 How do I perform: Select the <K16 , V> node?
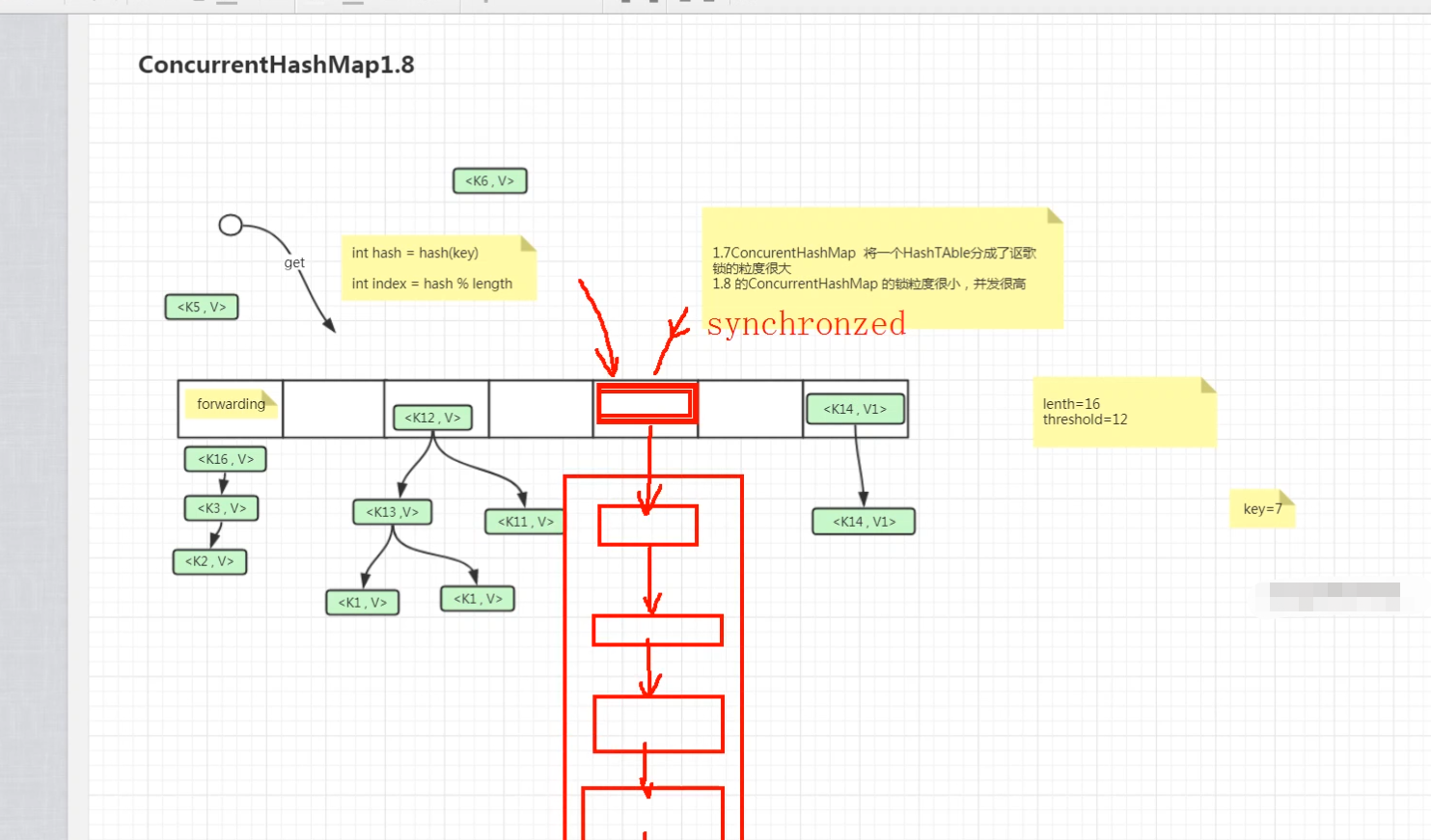tap(226, 459)
